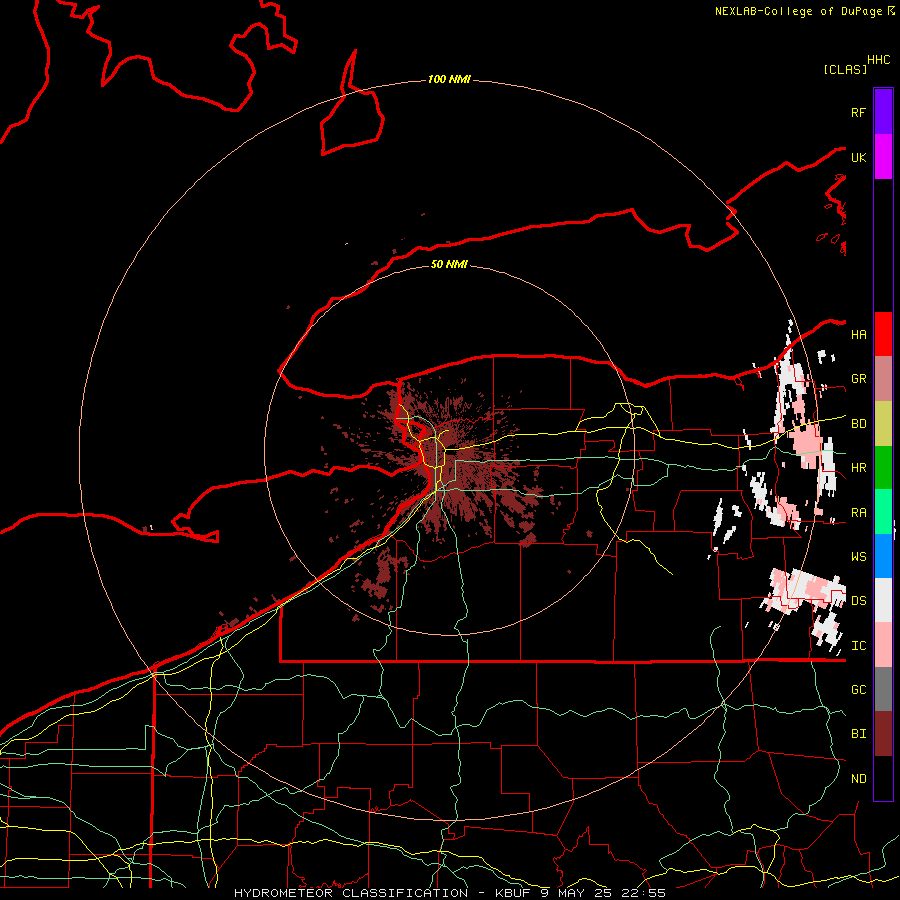Image resolution: width=900 pixels, height=900 pixels.
Task: Click the light pink IC legend swatch
Action: pos(883,645)
